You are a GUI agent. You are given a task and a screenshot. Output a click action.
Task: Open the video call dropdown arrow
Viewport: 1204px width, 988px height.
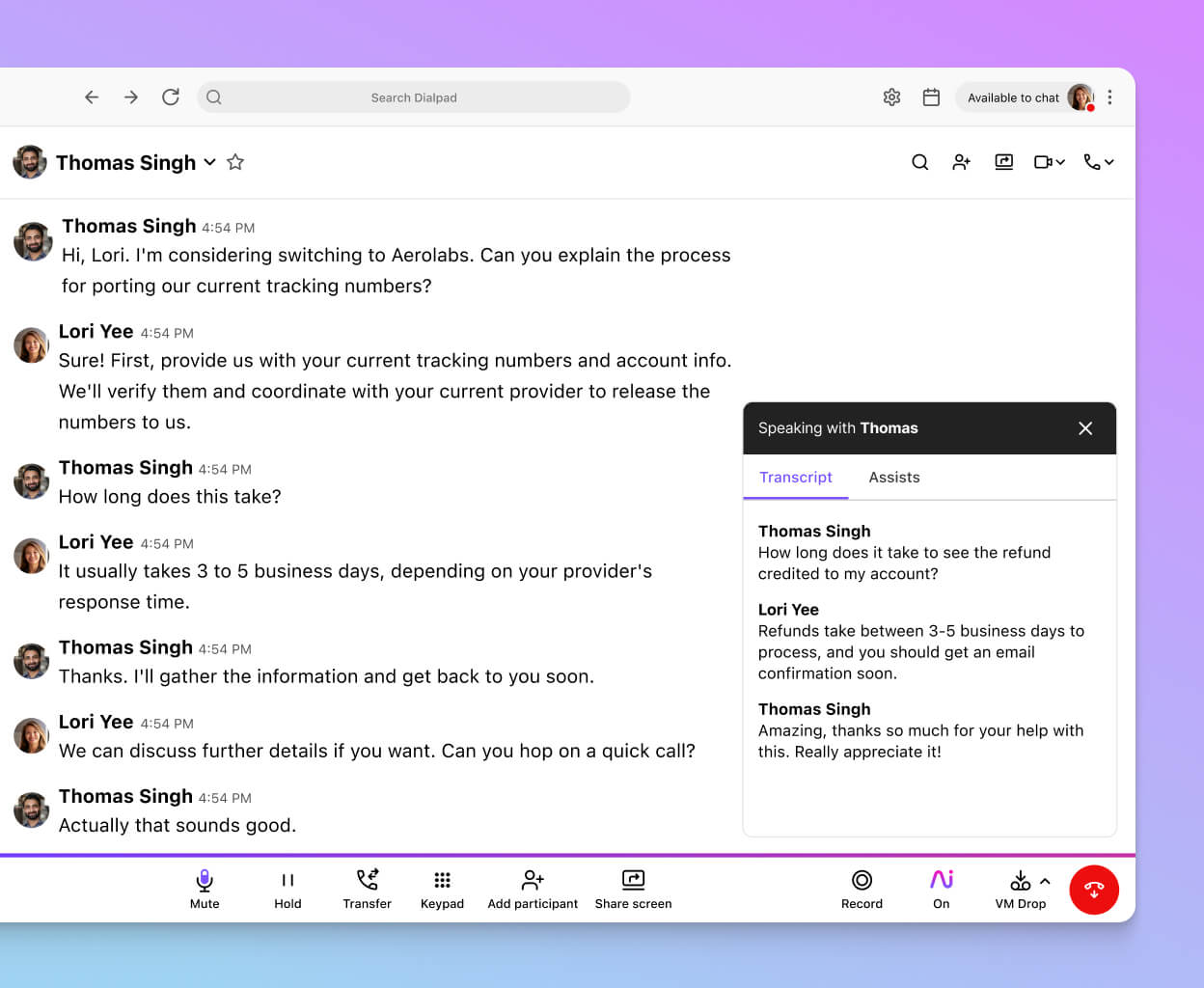(x=1058, y=162)
